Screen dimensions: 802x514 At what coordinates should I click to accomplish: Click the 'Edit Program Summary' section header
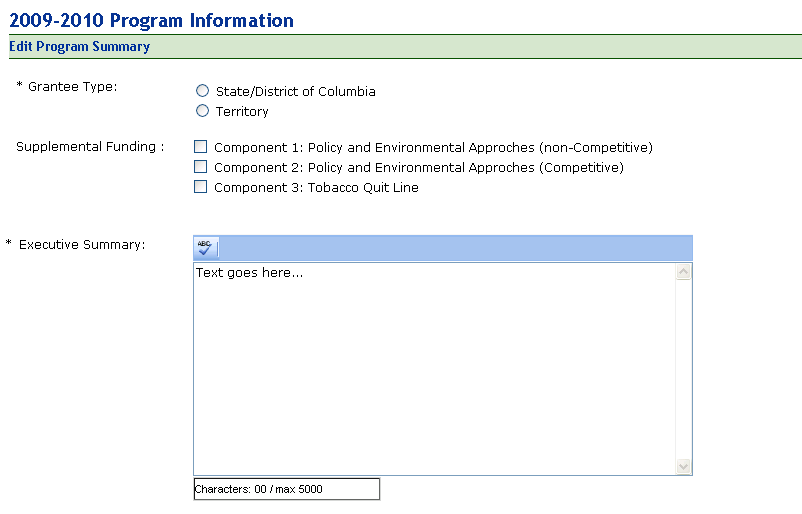(x=80, y=47)
